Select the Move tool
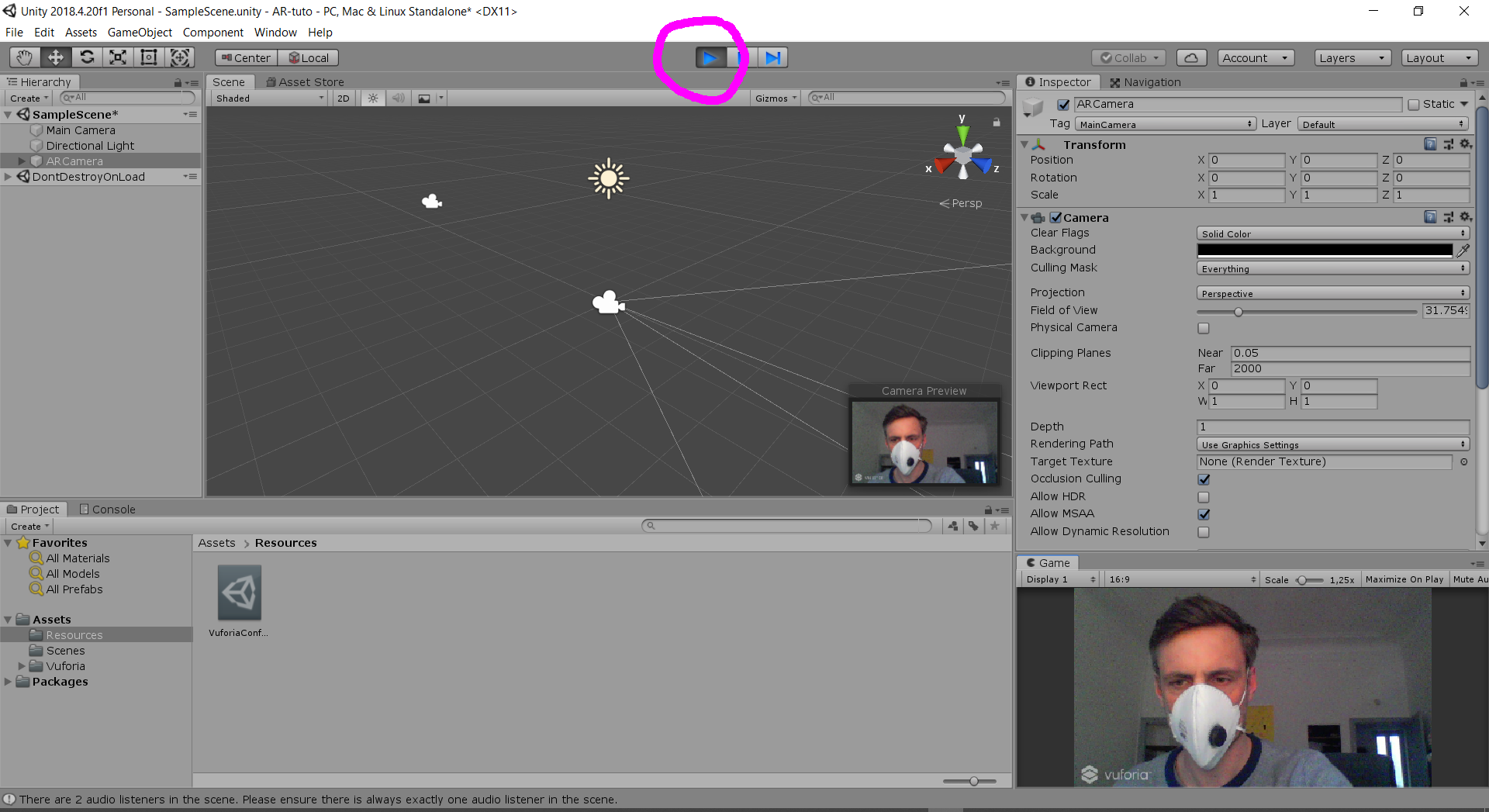 (x=56, y=57)
